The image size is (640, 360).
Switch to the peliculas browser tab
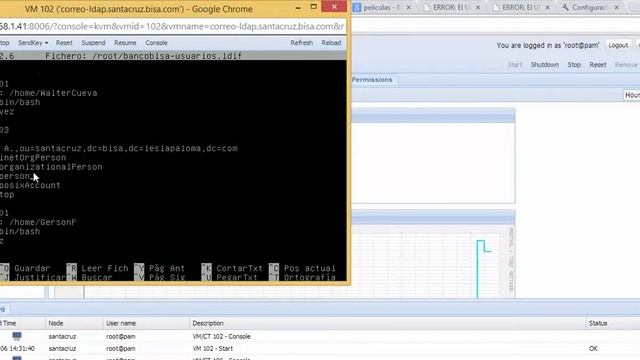point(382,7)
